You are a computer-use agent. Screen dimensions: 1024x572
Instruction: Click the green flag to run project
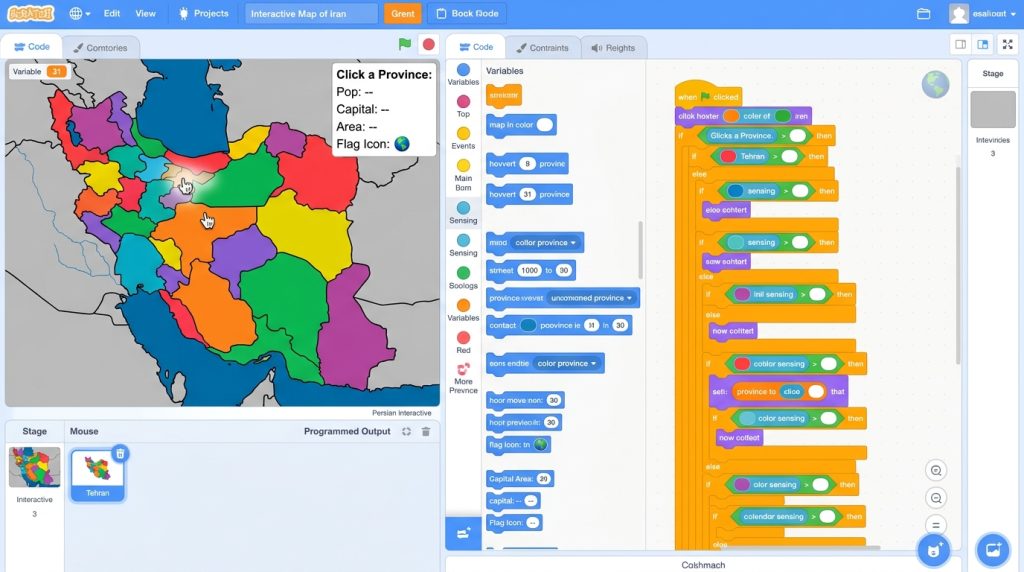405,44
